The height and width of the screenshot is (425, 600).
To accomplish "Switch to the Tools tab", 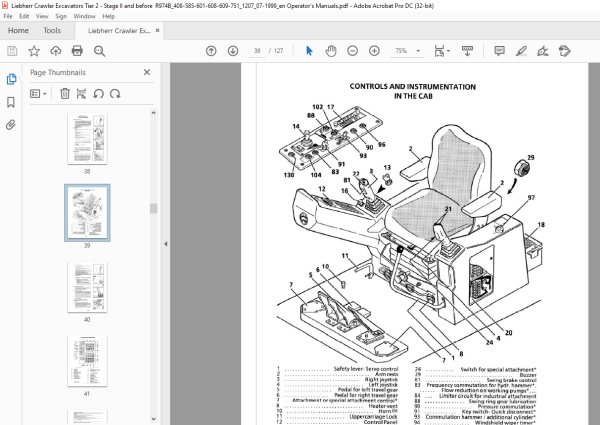I will [52, 30].
